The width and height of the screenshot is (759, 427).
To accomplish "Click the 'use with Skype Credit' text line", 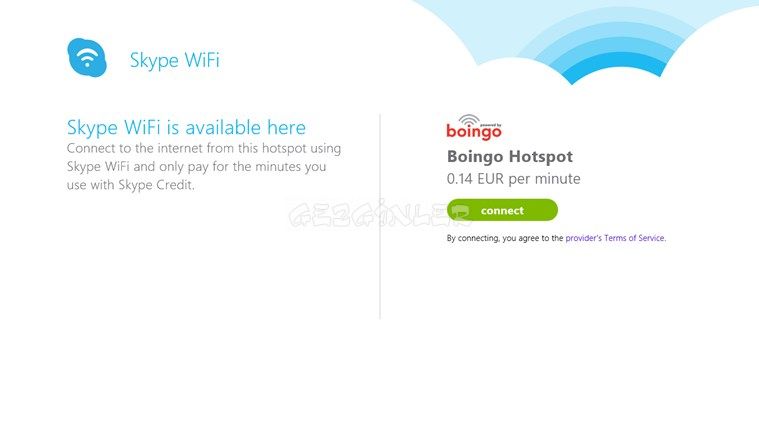I will click(x=131, y=185).
